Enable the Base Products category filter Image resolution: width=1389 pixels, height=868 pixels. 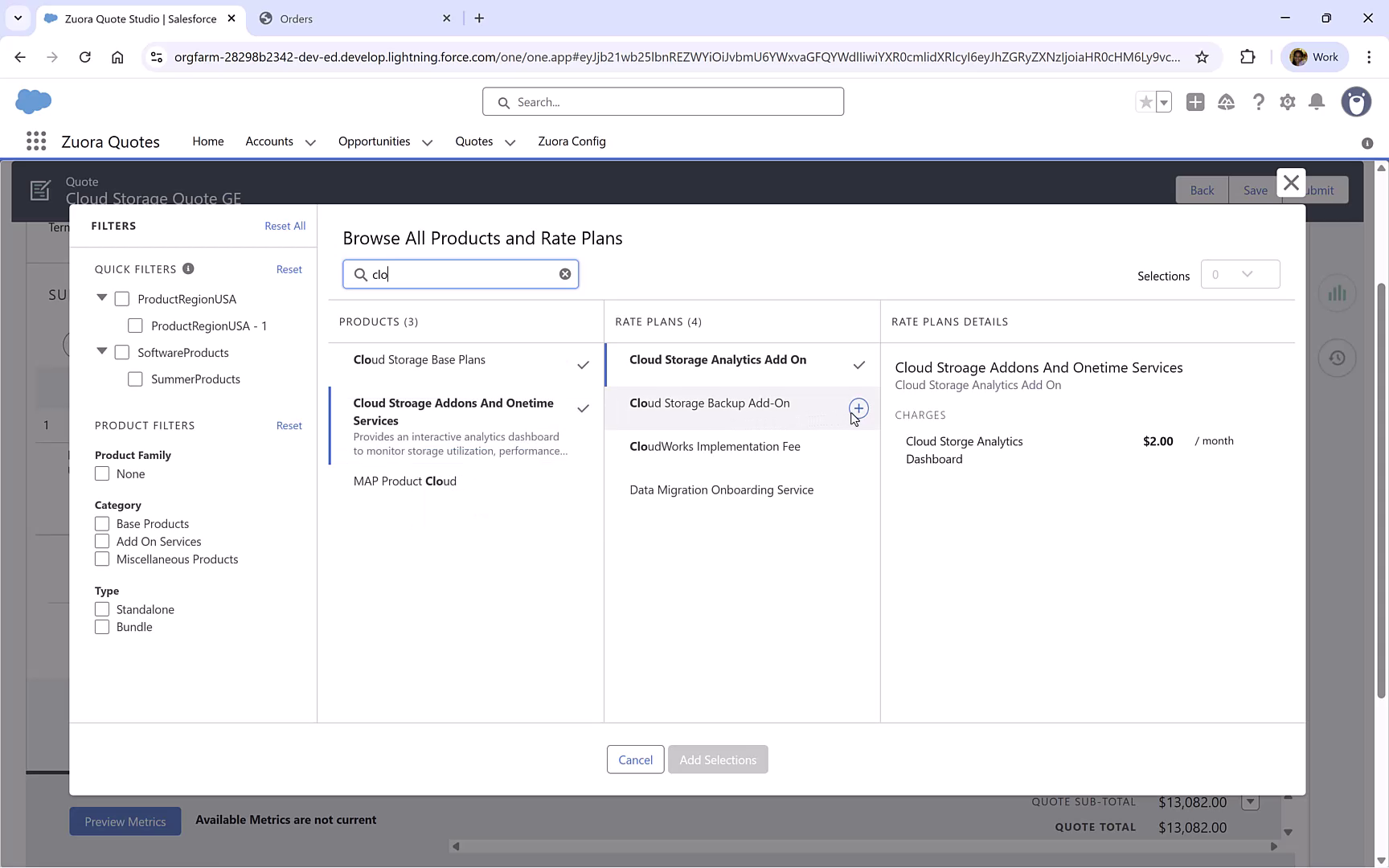(x=102, y=523)
